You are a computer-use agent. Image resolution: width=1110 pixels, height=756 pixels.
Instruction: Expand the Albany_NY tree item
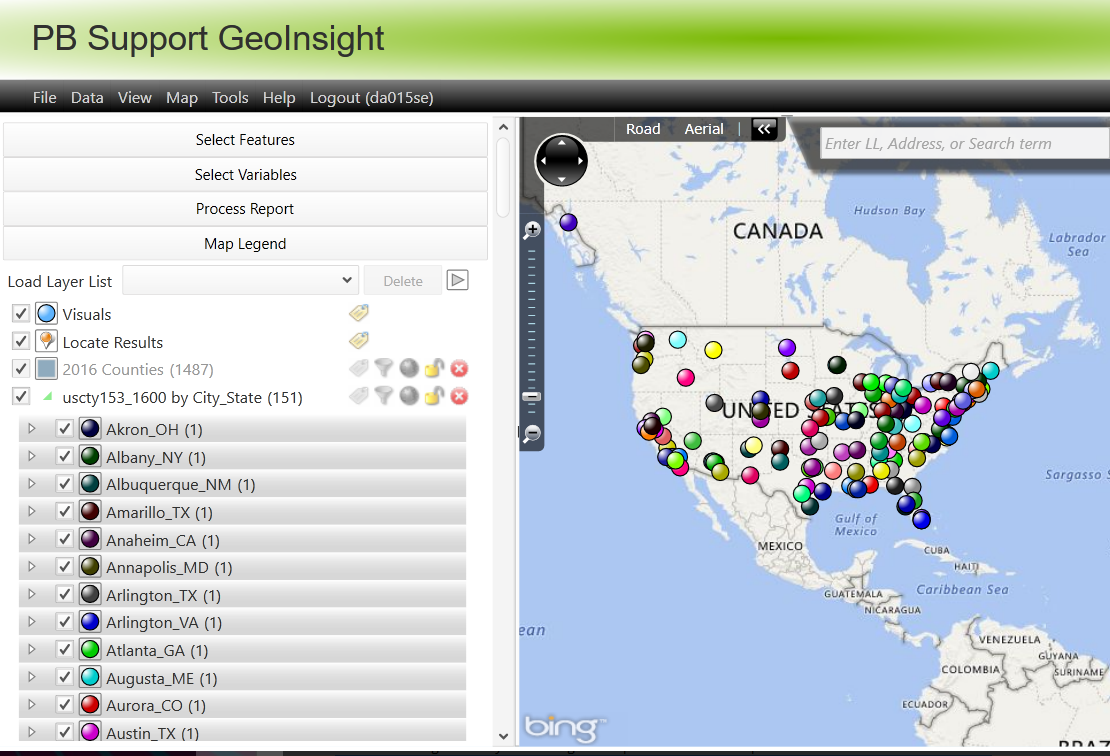click(x=31, y=455)
